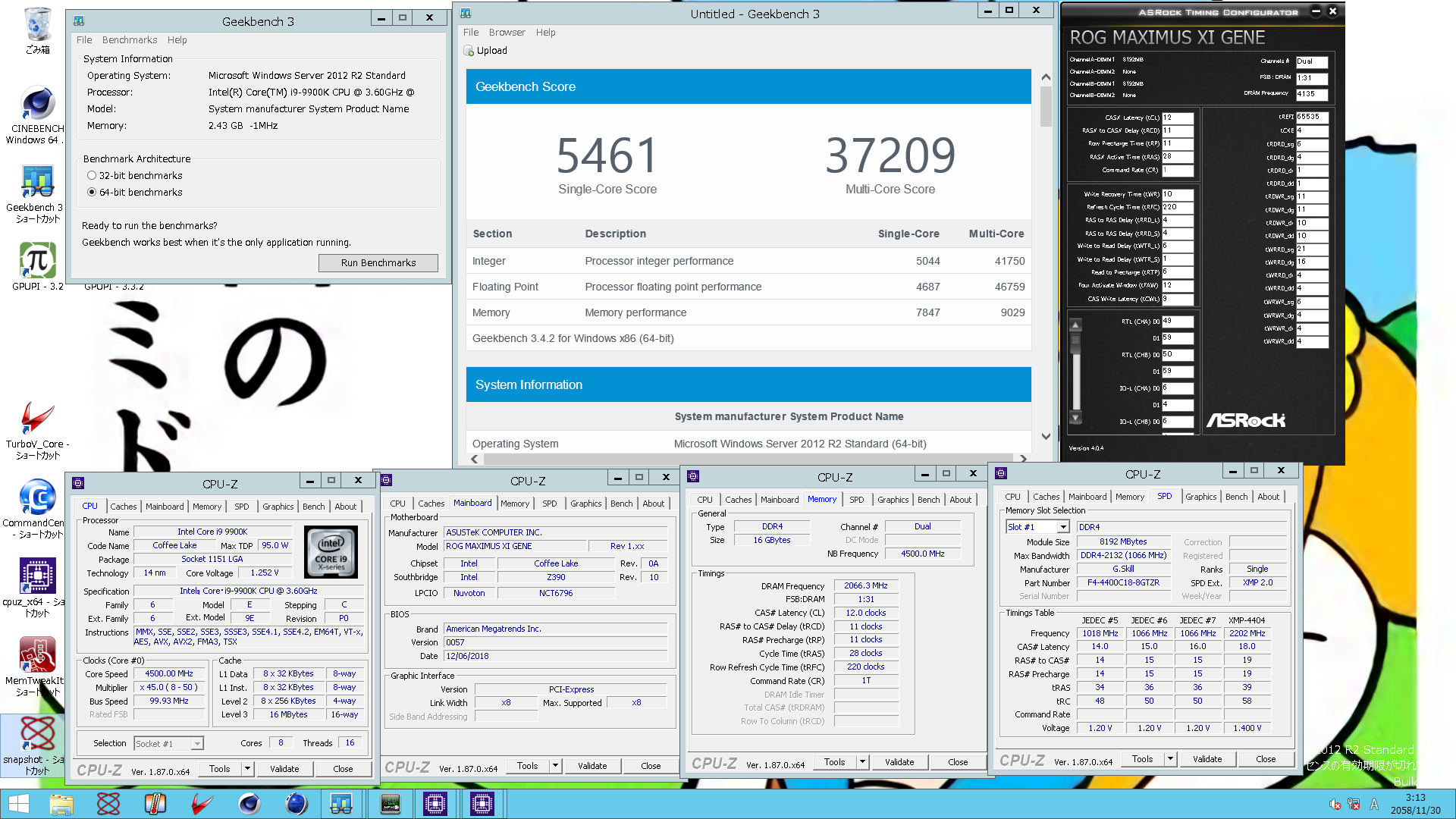Viewport: 1456px width, 819px height.
Task: Open the TurboV_Core desktop shortcut
Action: pyautogui.click(x=37, y=430)
